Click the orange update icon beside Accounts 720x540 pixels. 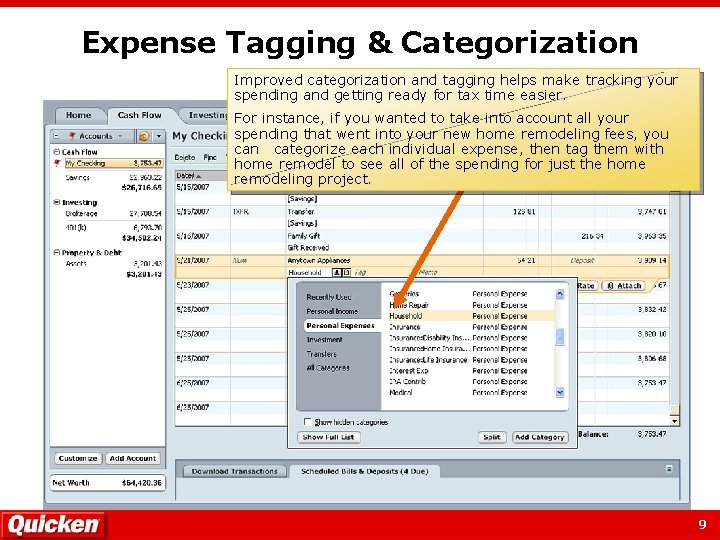pos(144,136)
